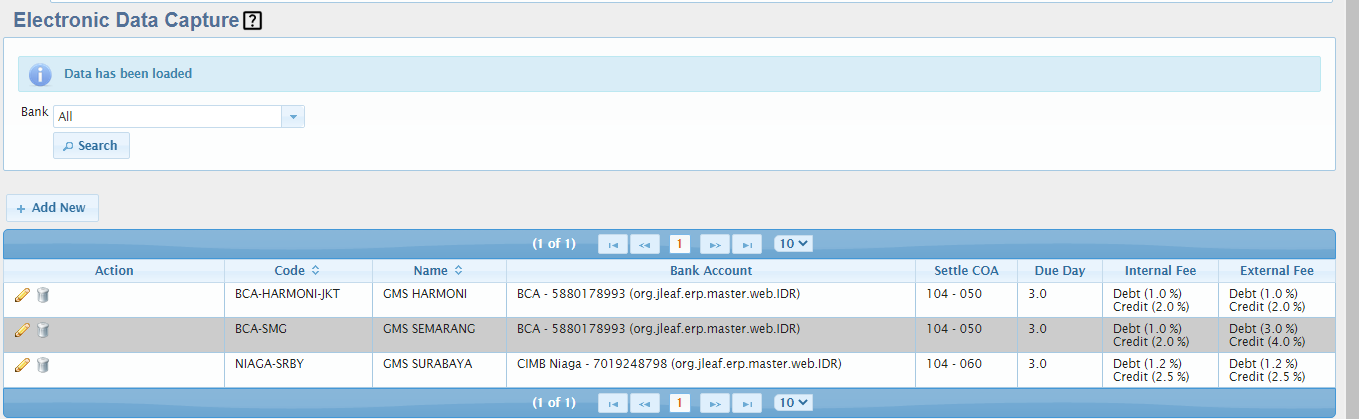Screen dimensions: 1359x419
Task: Click the GMS HARMONI name cell
Action: click(439, 300)
